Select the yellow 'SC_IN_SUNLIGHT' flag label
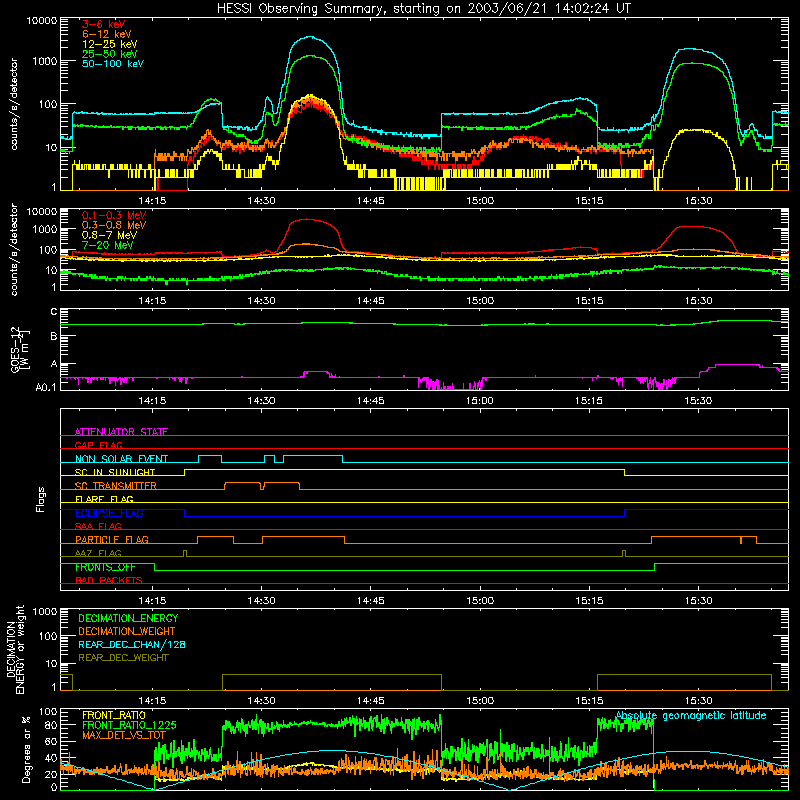The height and width of the screenshot is (800, 800). pyautogui.click(x=115, y=472)
